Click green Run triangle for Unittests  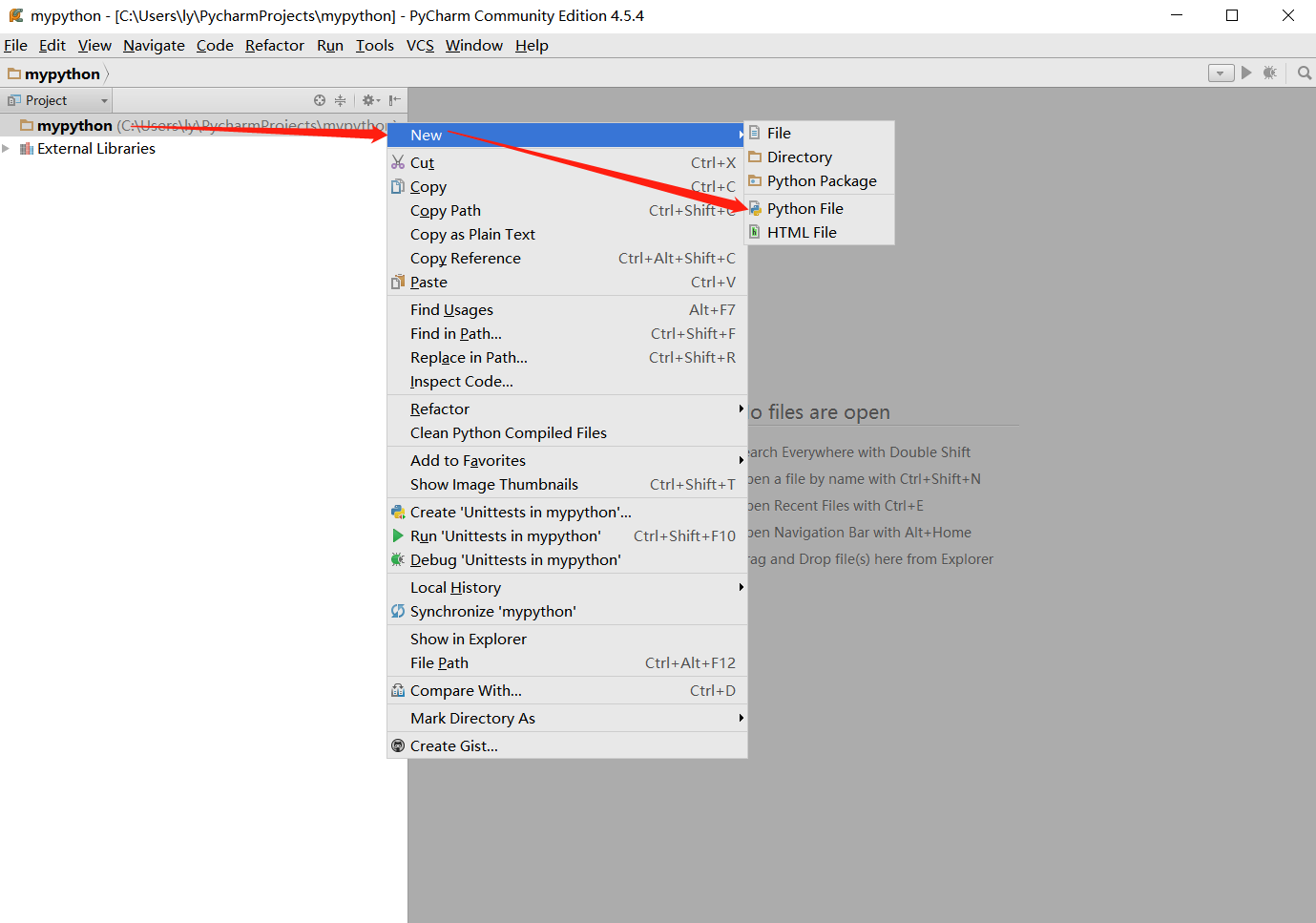coord(398,535)
